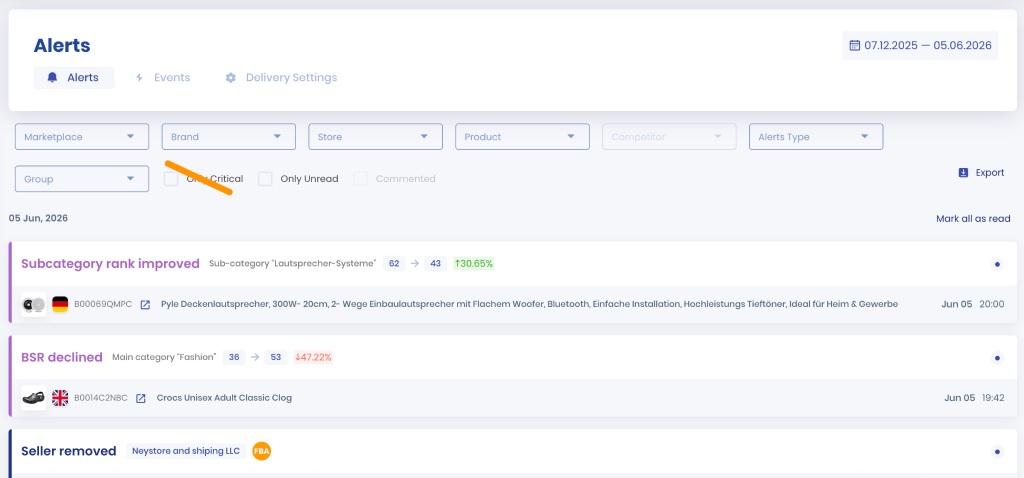Viewport: 1024px width, 478px height.
Task: Open the BSR declined alert title
Action: coord(62,357)
